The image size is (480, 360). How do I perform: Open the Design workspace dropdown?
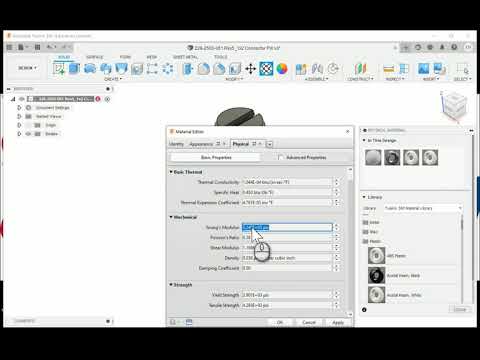tap(27, 68)
